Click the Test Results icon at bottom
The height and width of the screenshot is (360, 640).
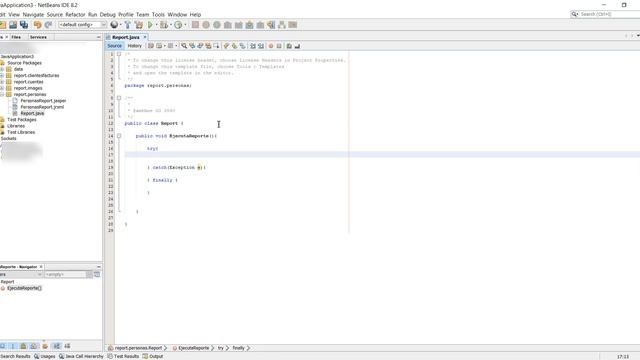(x=110, y=356)
